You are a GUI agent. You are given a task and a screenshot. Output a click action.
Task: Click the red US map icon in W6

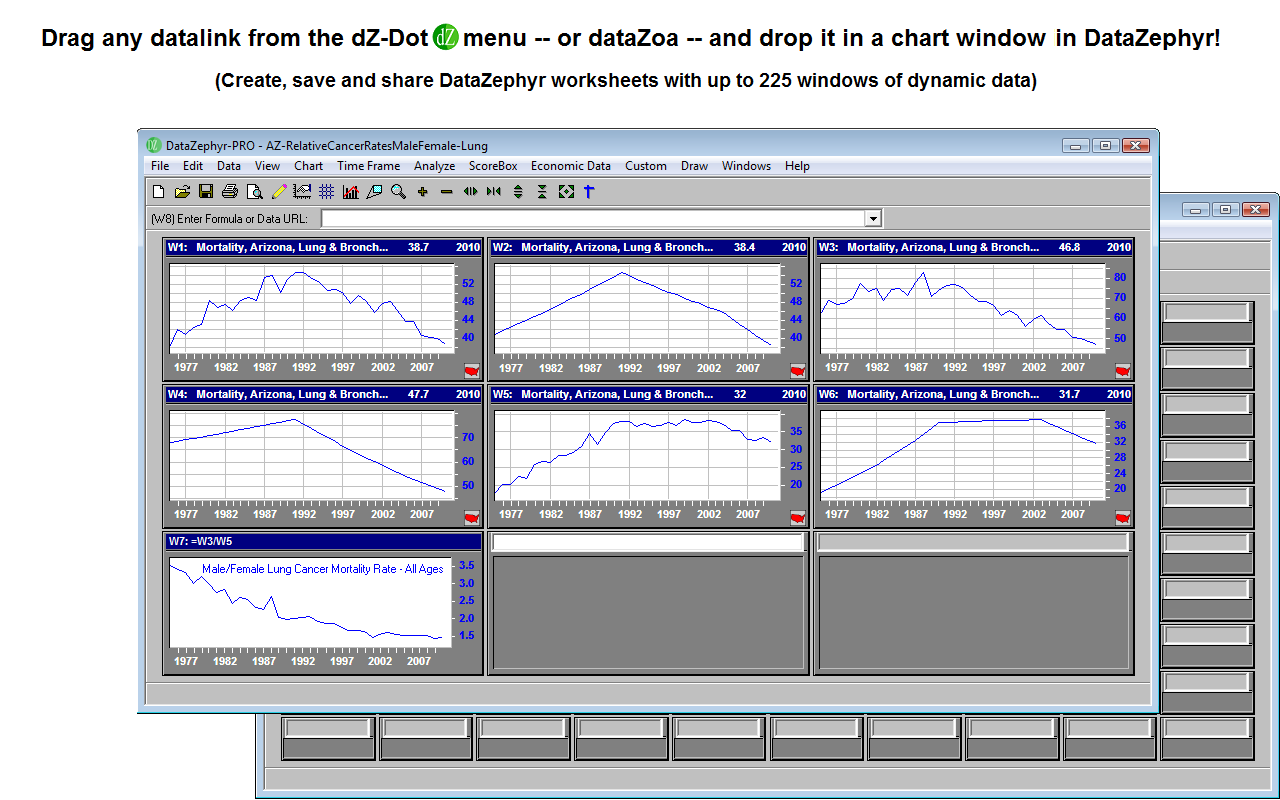click(x=1123, y=517)
